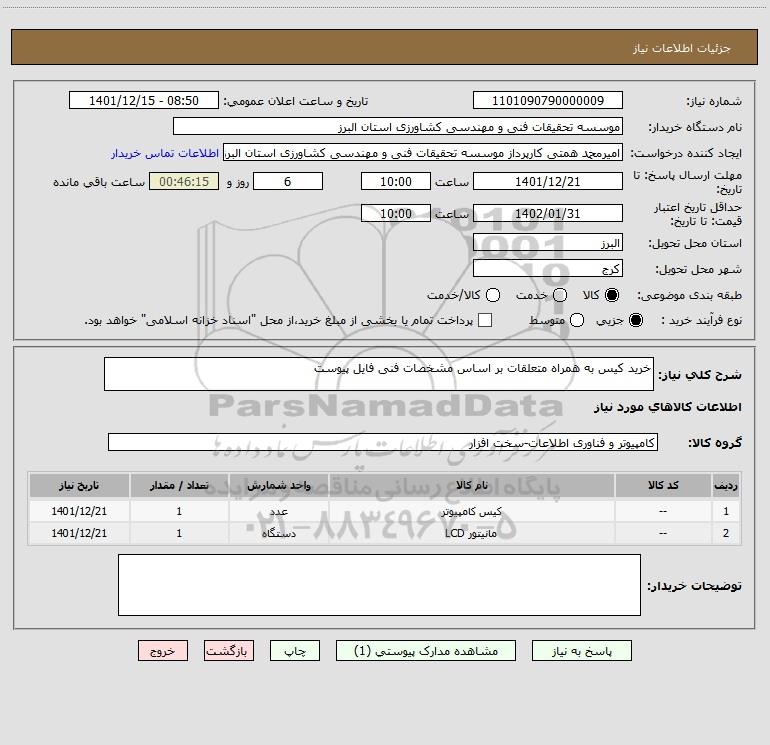The image size is (770, 745).
Task: Click quantity cell in مانیتور LCD row
Action: (x=179, y=533)
